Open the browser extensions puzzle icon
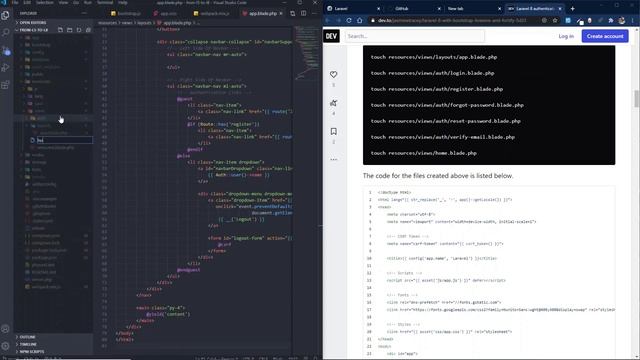The image size is (640, 360). pyautogui.click(x=611, y=20)
